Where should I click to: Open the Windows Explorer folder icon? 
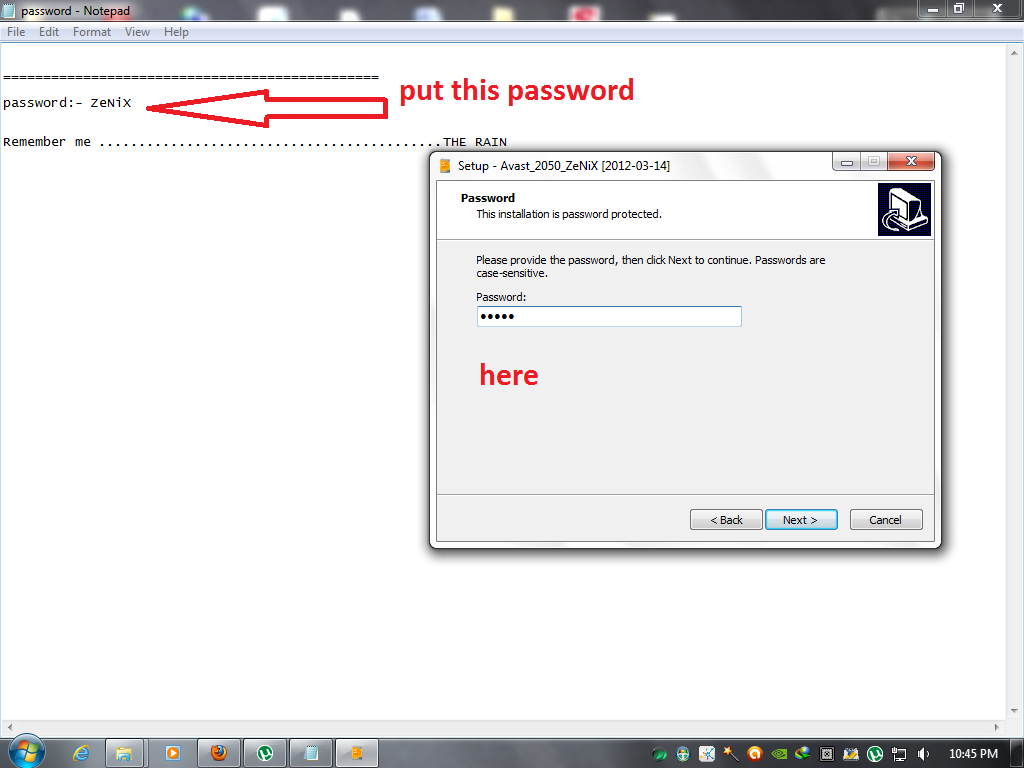124,754
